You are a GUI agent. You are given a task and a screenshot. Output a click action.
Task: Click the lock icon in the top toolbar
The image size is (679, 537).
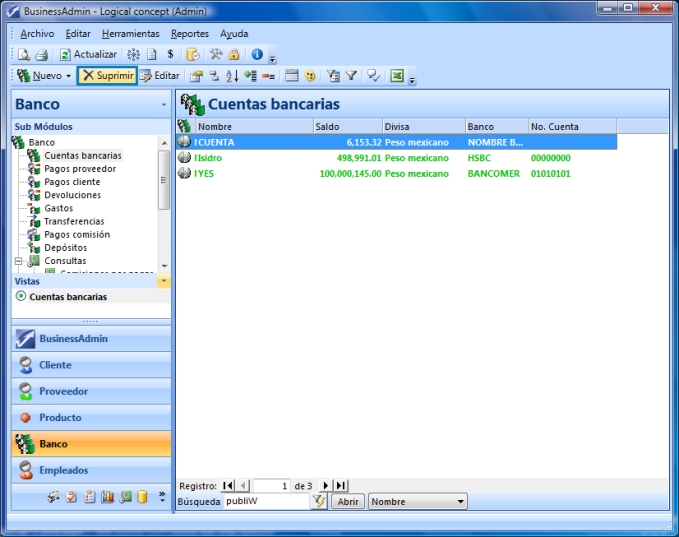coord(233,54)
